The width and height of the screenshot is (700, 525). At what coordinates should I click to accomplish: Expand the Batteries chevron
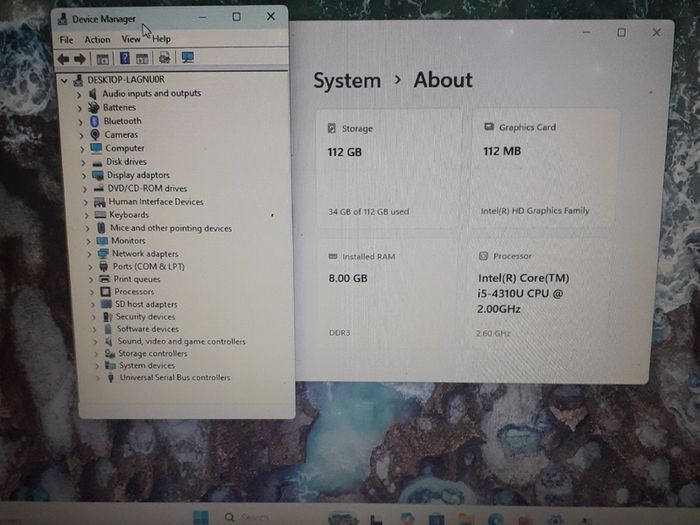79,108
